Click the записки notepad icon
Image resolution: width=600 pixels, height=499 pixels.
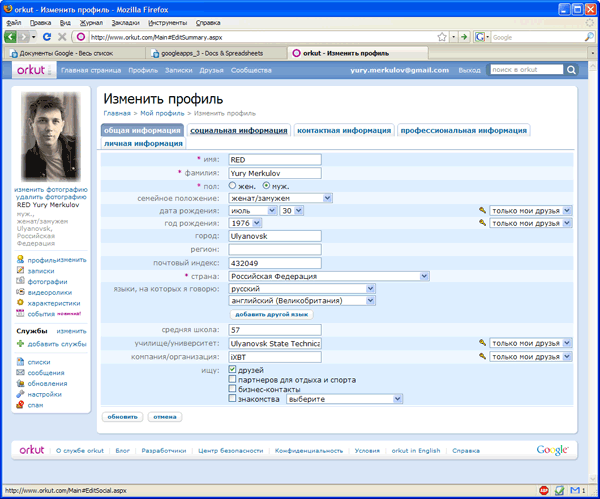(20, 270)
